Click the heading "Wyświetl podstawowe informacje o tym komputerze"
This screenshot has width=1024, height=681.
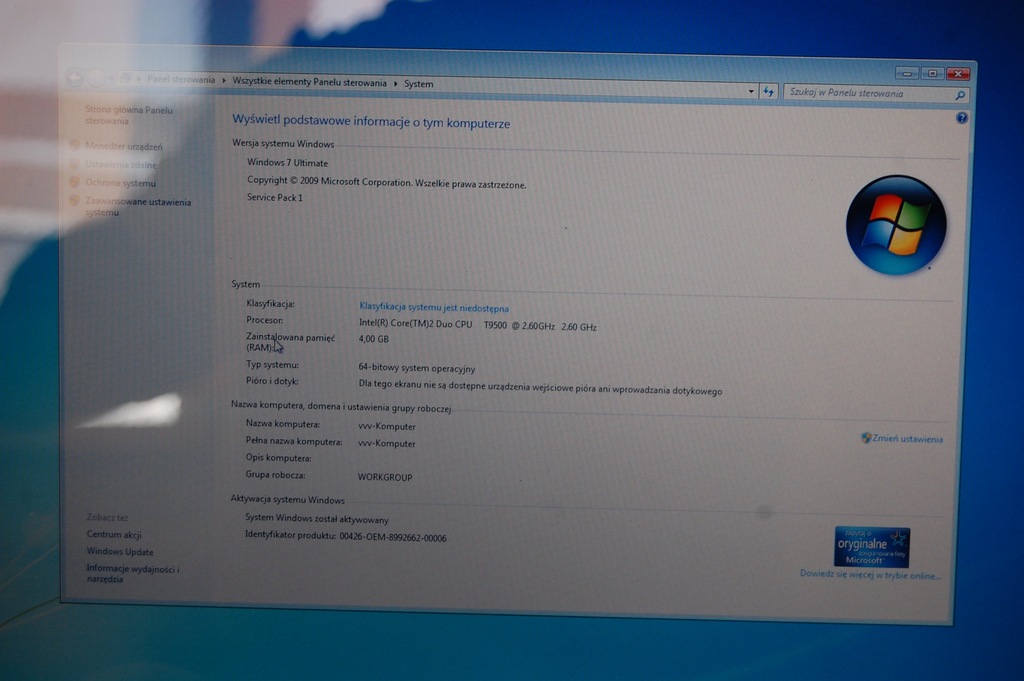click(371, 121)
